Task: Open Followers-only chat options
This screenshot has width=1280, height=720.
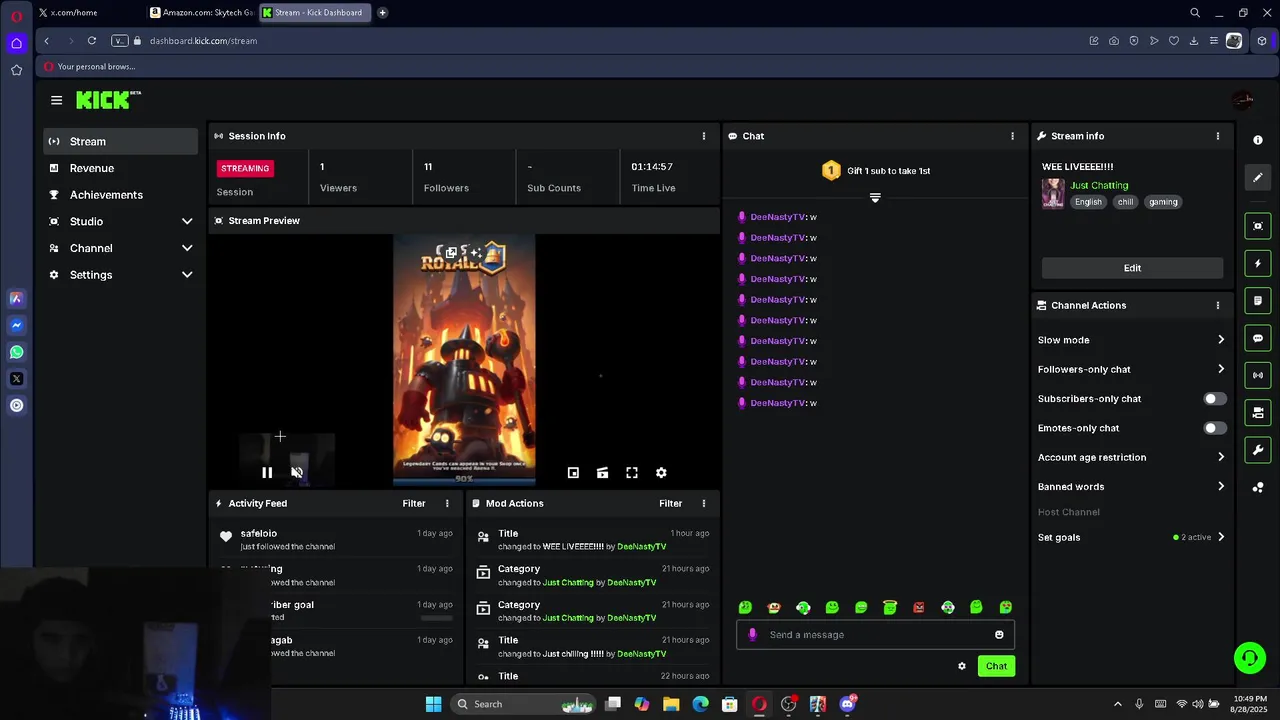Action: pyautogui.click(x=1131, y=369)
